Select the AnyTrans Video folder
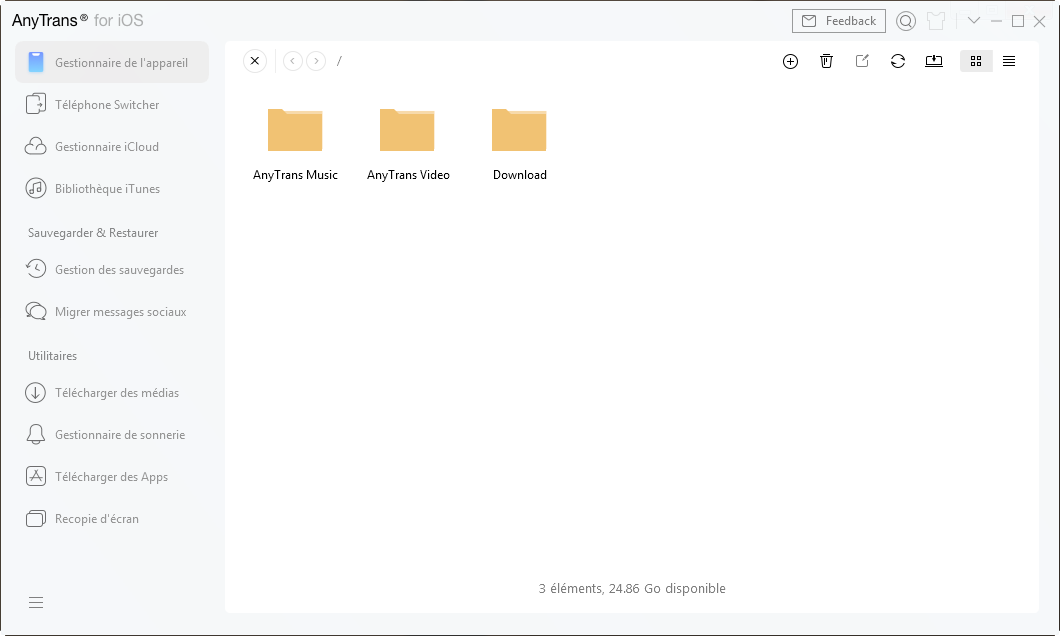This screenshot has height=636, width=1060. coord(408,144)
